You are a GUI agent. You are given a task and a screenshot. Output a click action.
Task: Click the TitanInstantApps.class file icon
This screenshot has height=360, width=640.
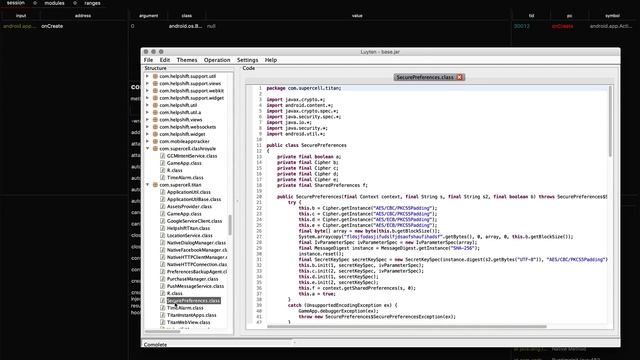(162, 315)
